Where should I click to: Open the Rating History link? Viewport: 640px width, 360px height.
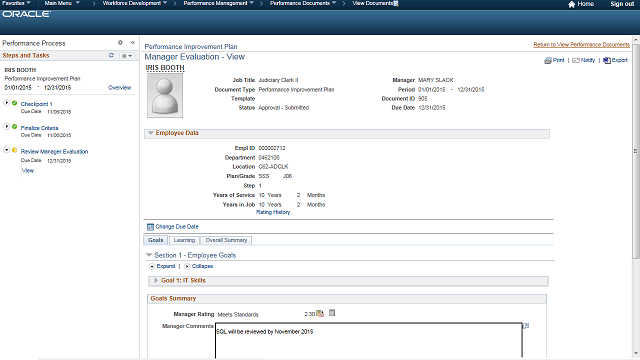(x=273, y=212)
